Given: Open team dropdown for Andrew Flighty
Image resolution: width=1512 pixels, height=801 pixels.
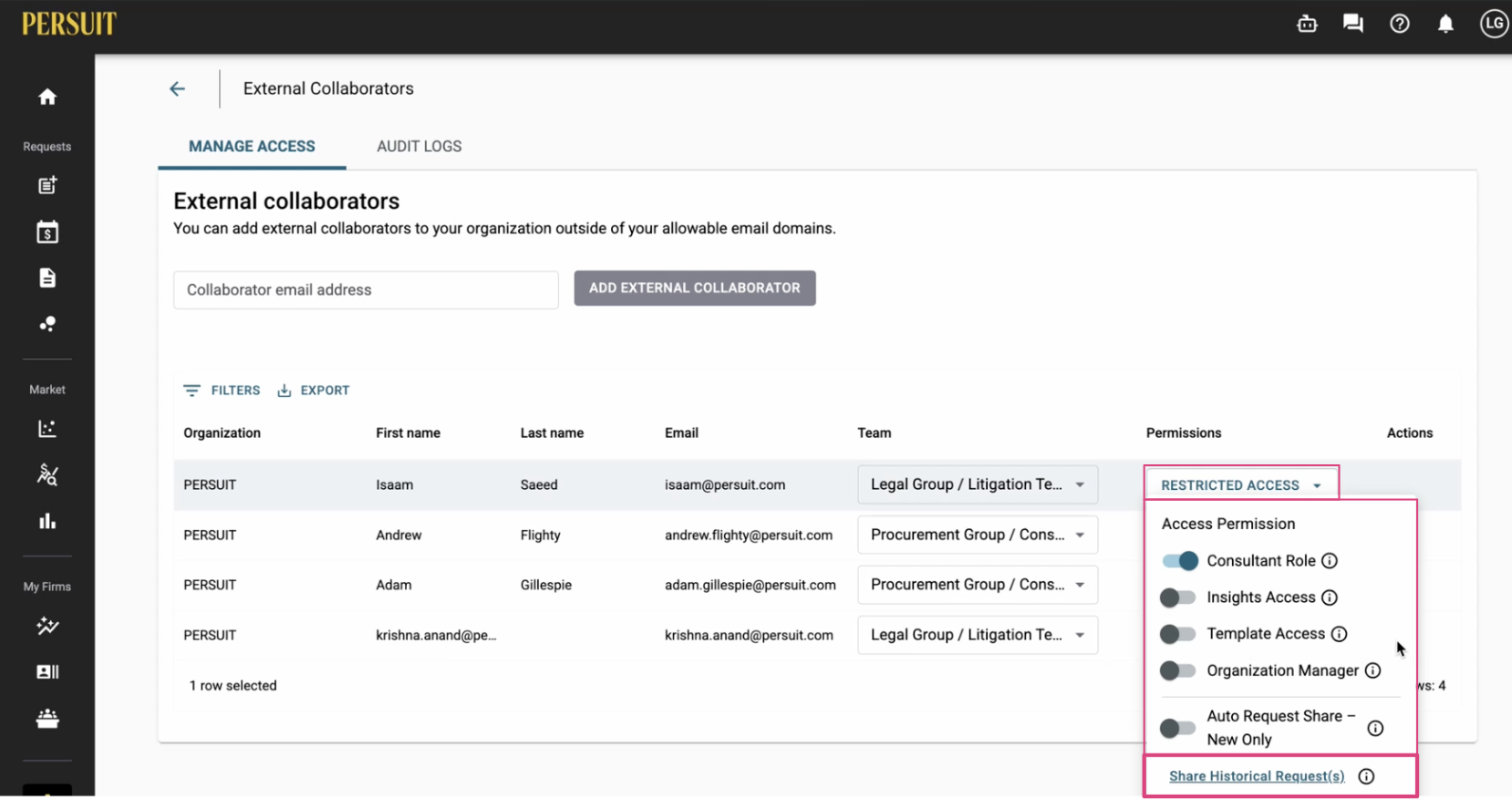Looking at the screenshot, I should 978,535.
